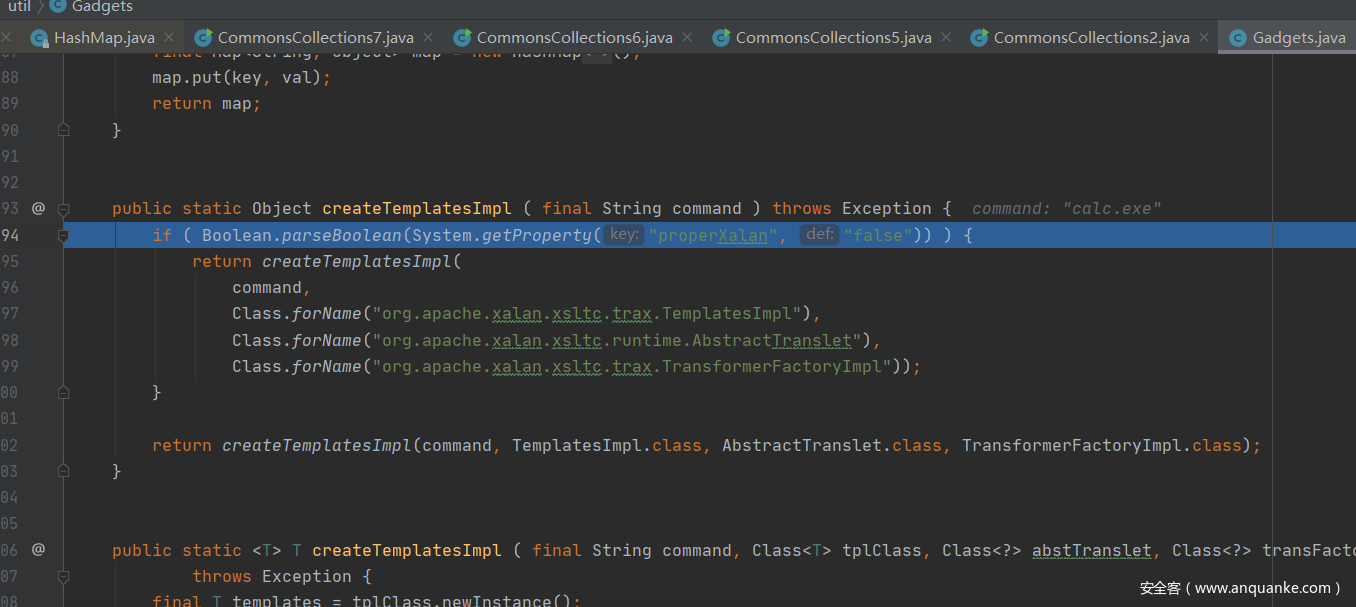The image size is (1356, 607).
Task: Collapse the if block fold marker on line 94
Action: pyautogui.click(x=64, y=236)
